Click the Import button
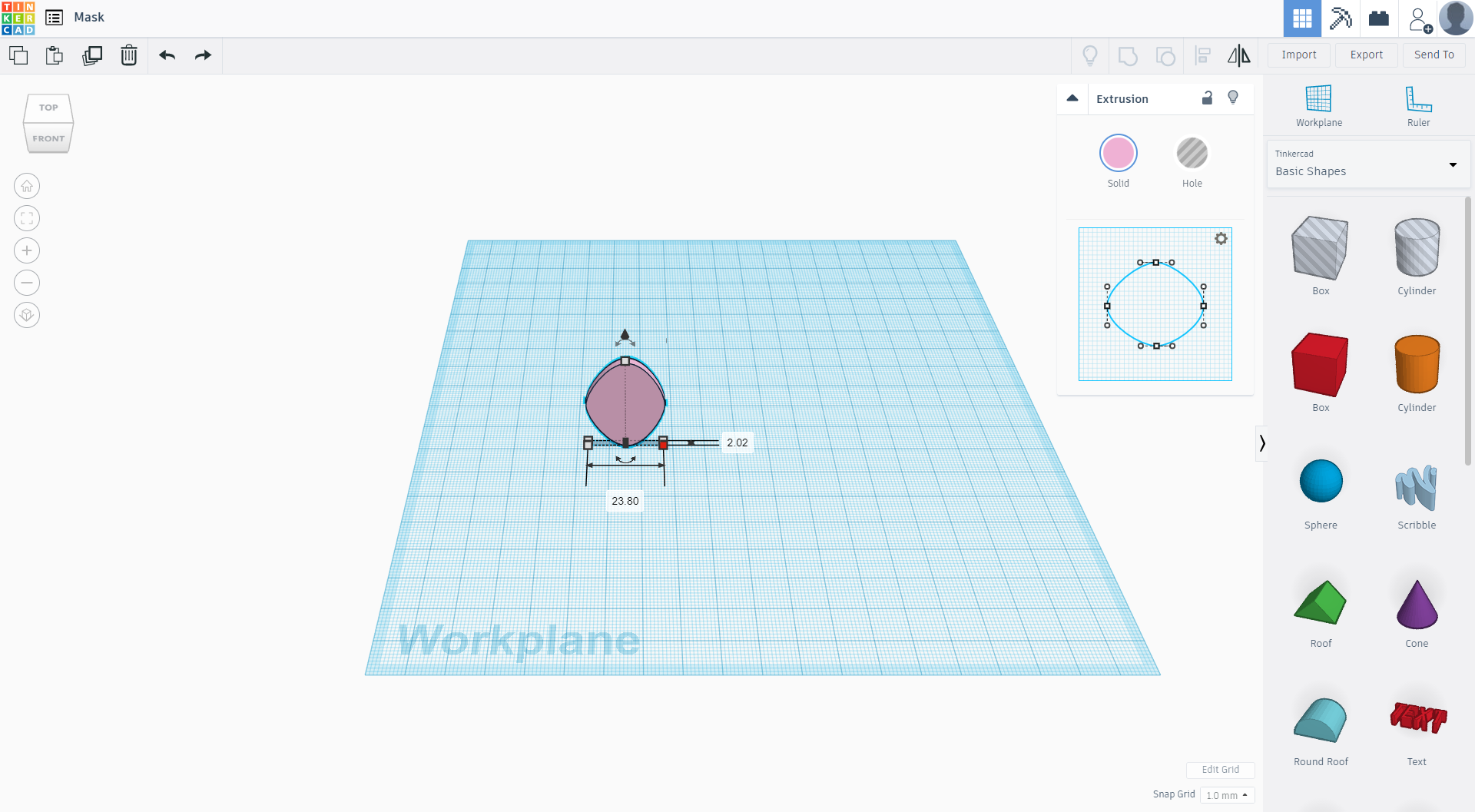 [1299, 55]
